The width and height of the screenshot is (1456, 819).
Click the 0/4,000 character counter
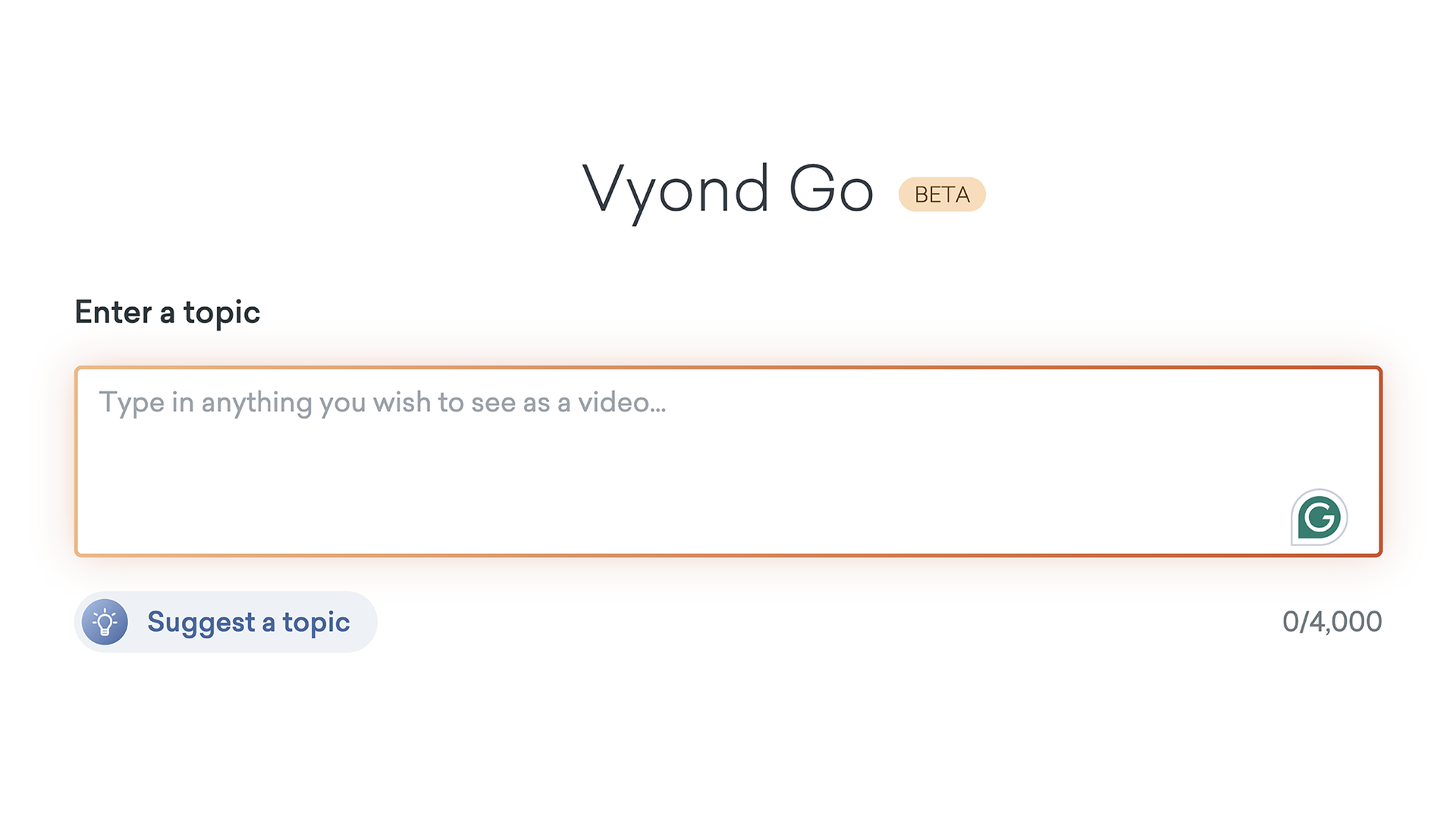pos(1332,622)
